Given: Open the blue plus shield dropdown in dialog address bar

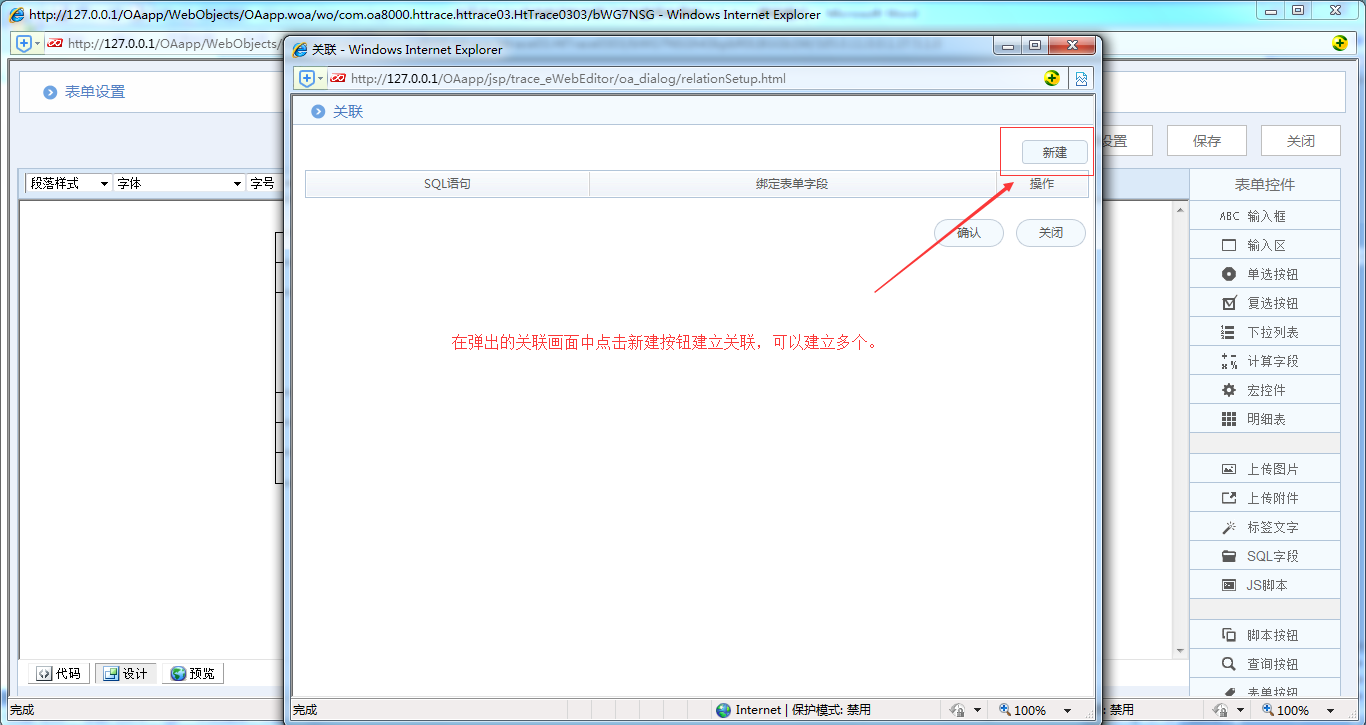Looking at the screenshot, I should [311, 78].
